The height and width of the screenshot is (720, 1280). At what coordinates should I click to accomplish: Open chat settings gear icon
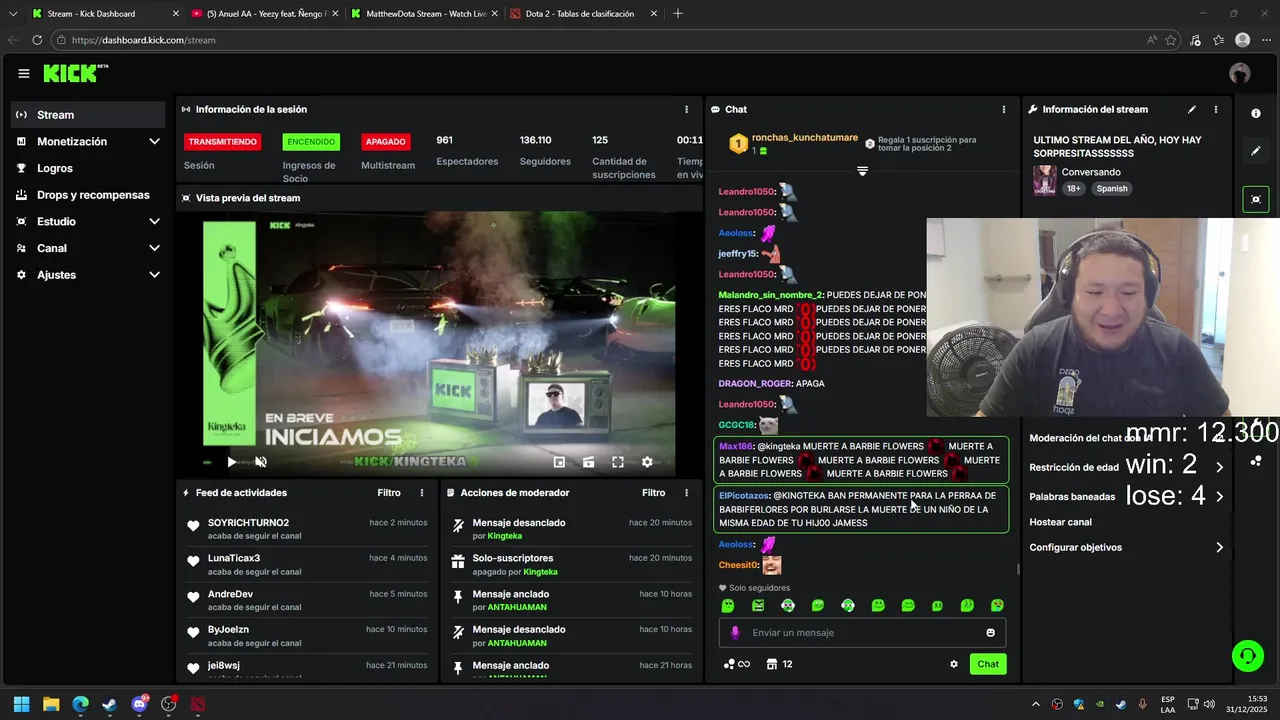pos(954,664)
